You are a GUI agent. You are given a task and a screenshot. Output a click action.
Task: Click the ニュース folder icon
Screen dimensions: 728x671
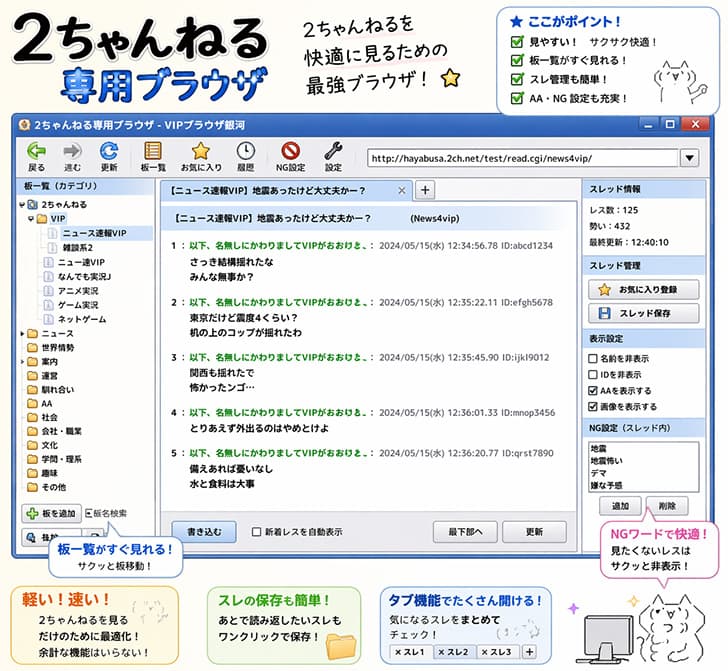32,333
